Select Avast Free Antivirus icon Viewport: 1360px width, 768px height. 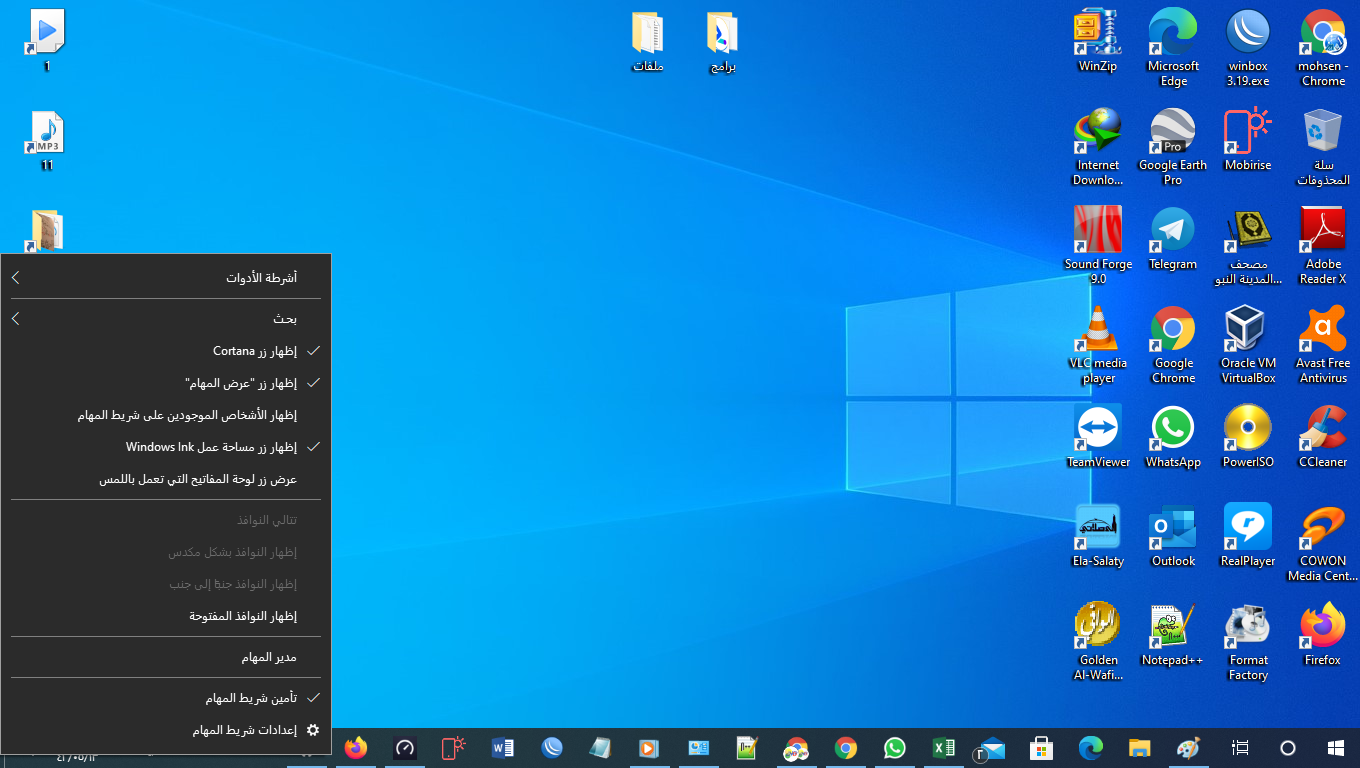click(x=1323, y=345)
